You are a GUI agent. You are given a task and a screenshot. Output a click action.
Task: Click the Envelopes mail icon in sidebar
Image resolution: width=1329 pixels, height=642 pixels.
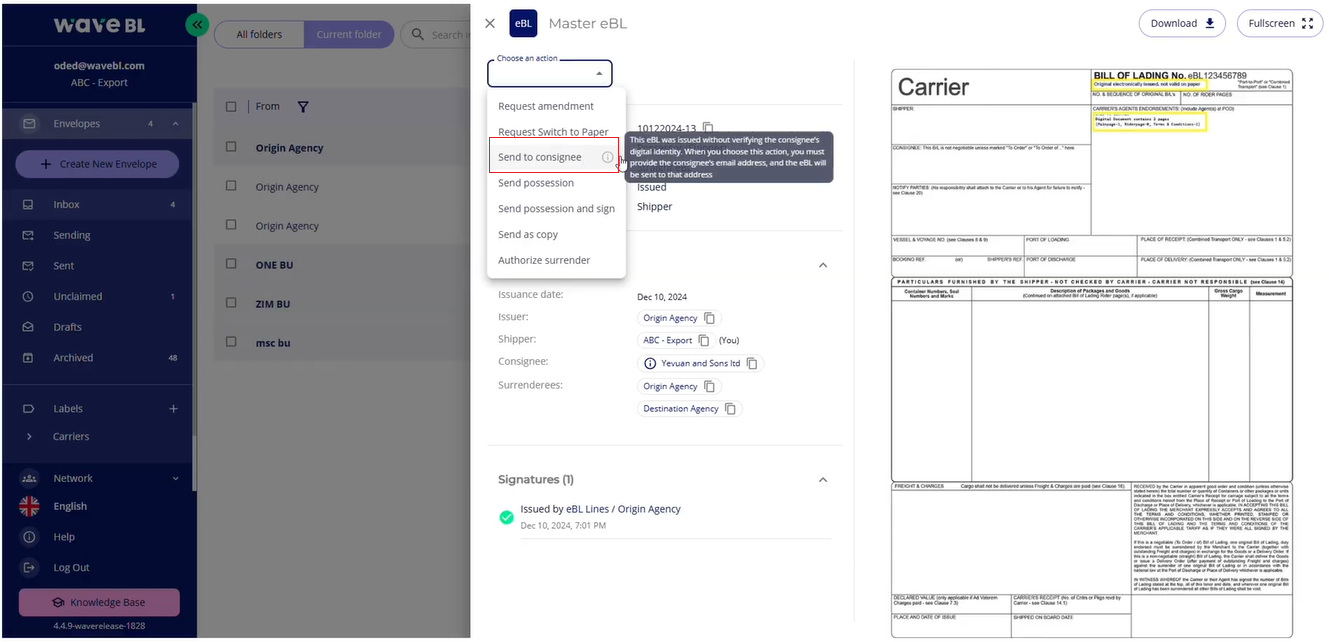[x=29, y=124]
